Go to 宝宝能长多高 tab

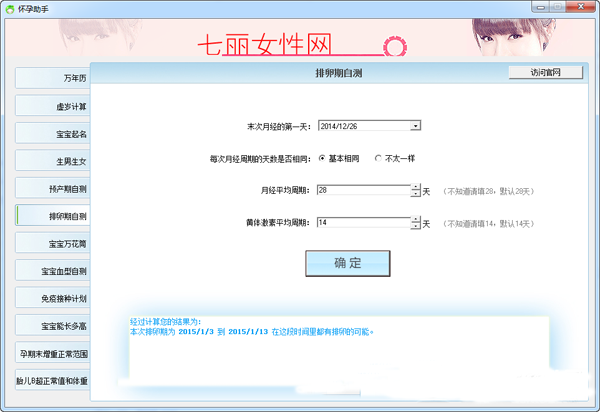tap(53, 326)
